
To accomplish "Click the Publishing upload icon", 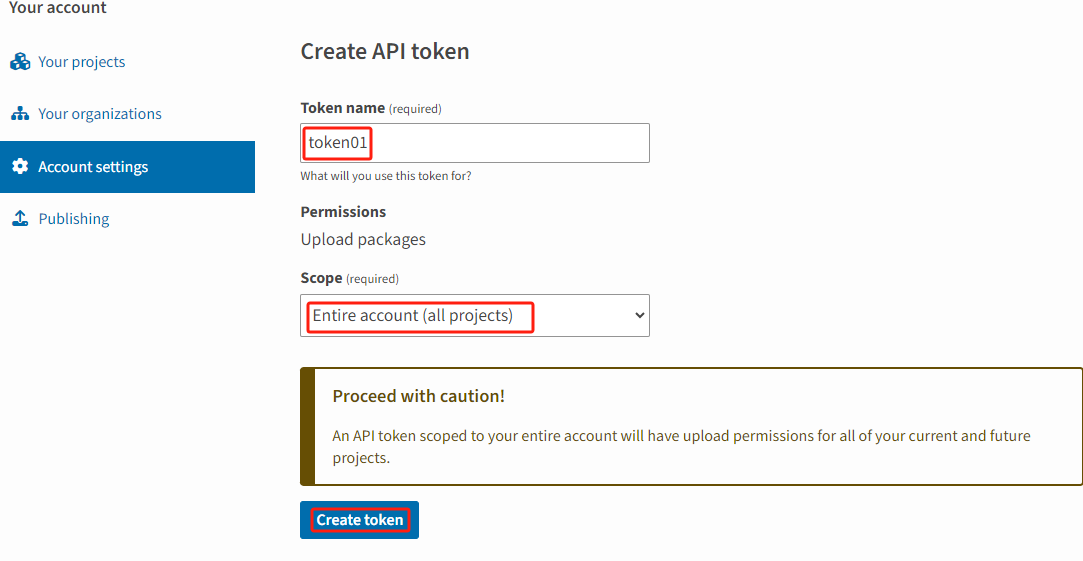I will (x=20, y=219).
